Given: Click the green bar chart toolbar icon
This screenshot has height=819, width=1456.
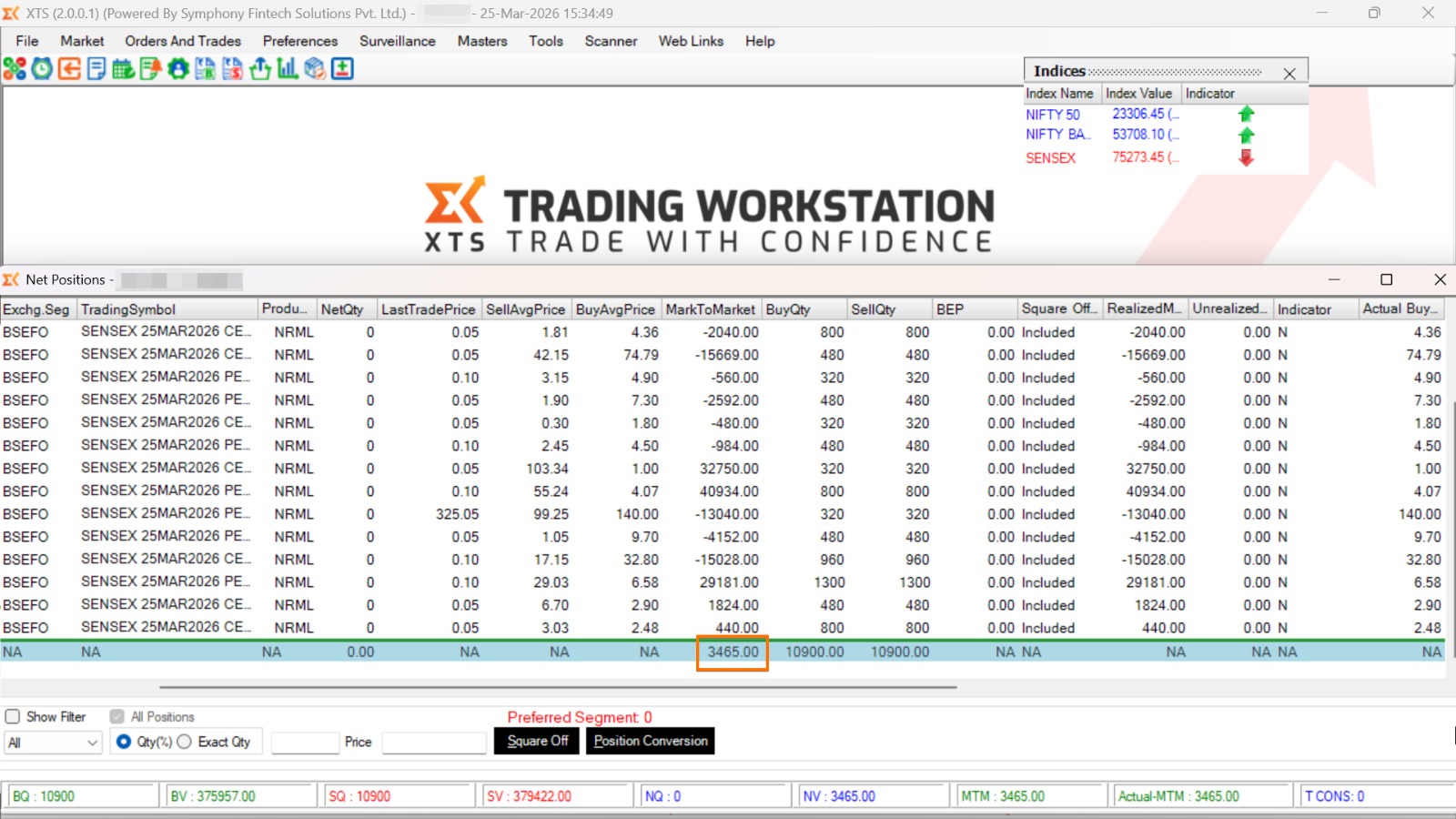Looking at the screenshot, I should (288, 69).
